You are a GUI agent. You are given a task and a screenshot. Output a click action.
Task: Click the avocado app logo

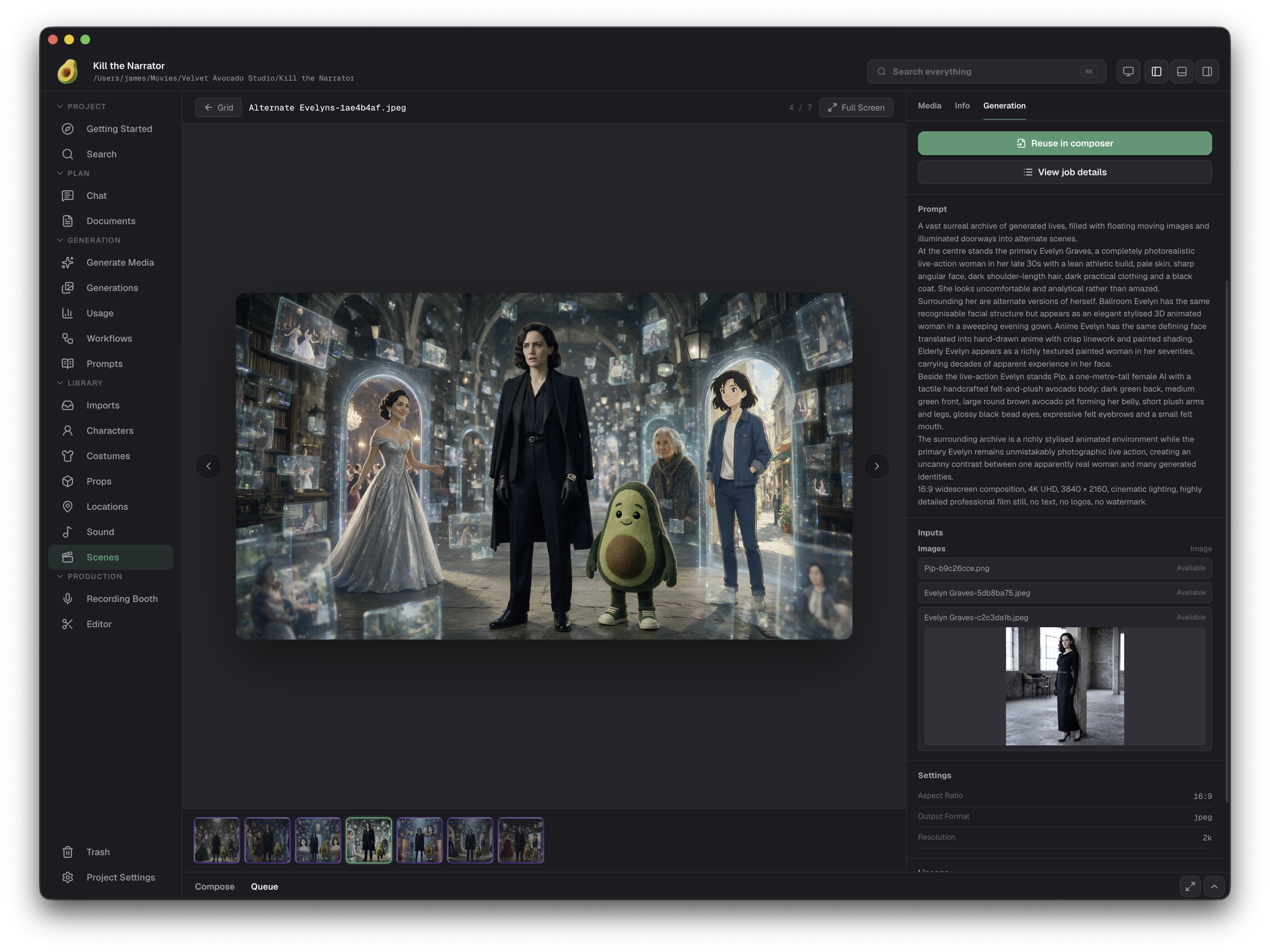[x=68, y=72]
